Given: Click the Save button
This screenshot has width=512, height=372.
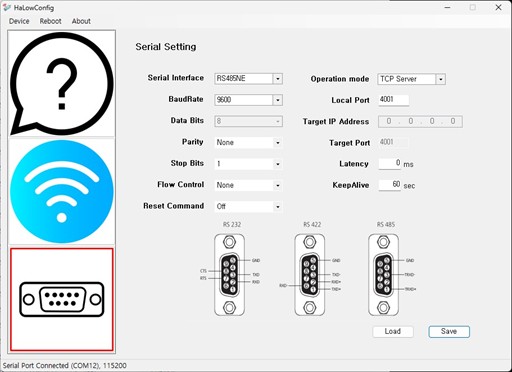Looking at the screenshot, I should coord(449,331).
